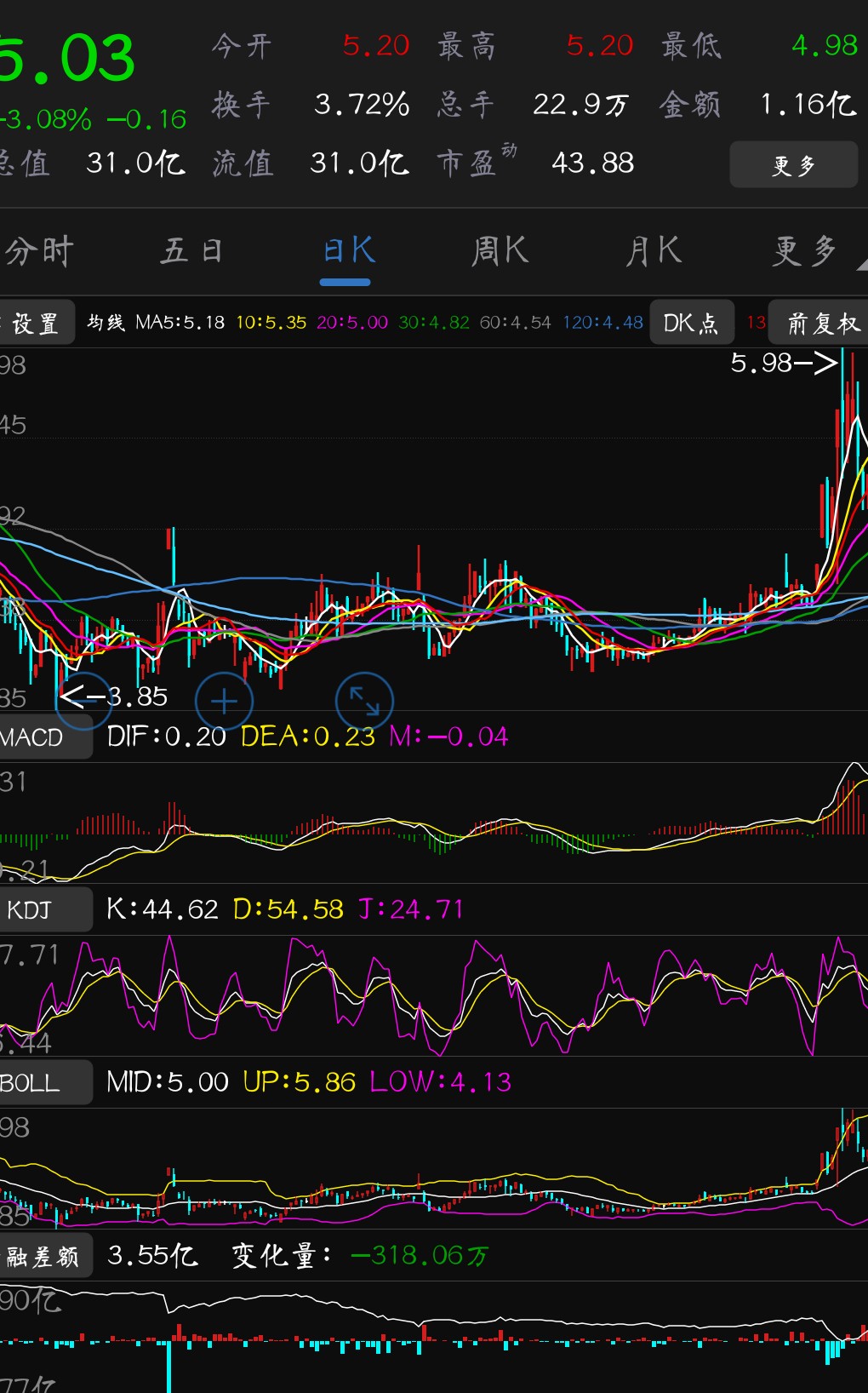Select the 日K tab
Screen dimensions: 868x1393
348,250
